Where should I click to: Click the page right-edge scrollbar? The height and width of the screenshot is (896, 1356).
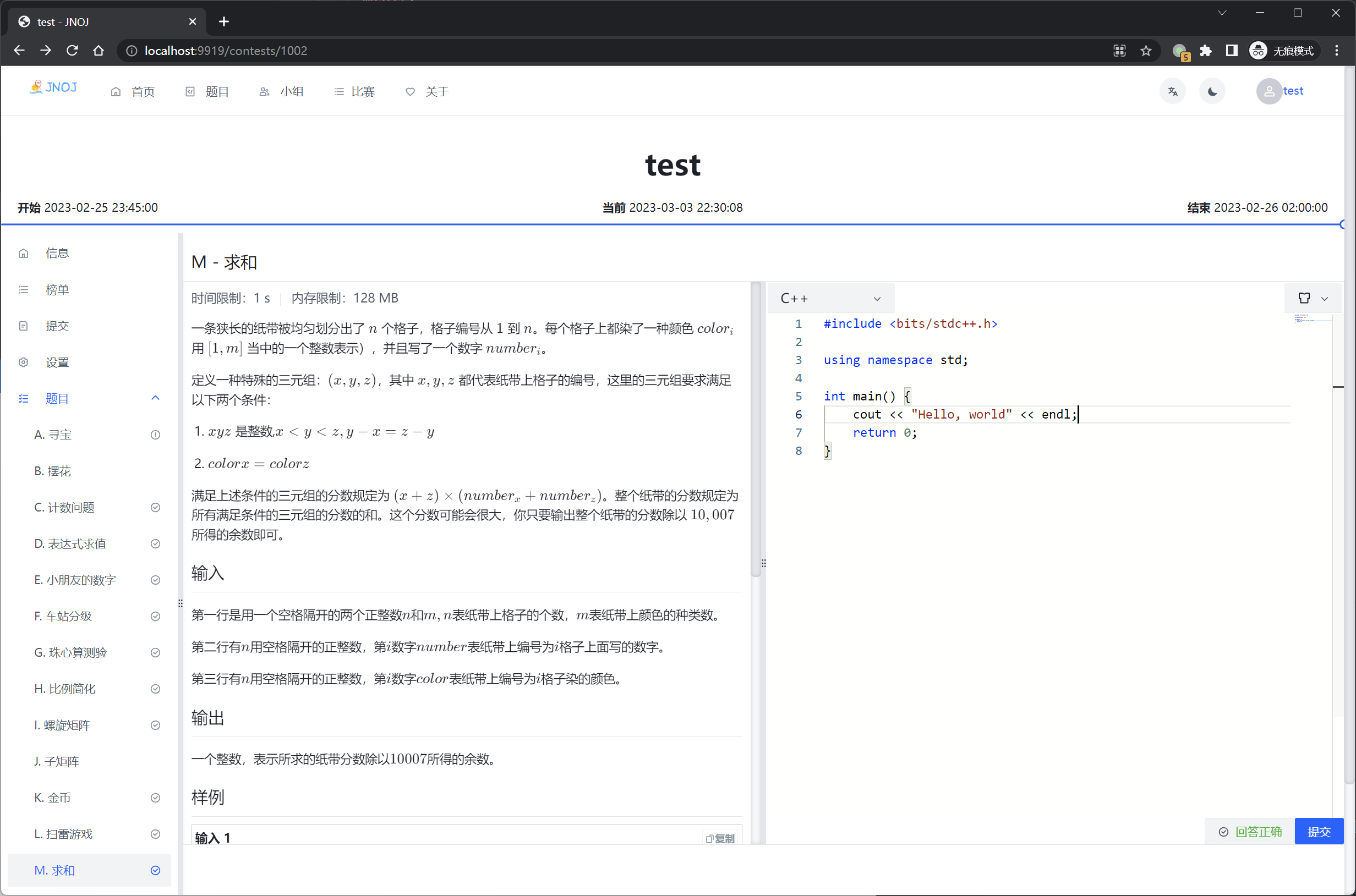coord(1349,426)
